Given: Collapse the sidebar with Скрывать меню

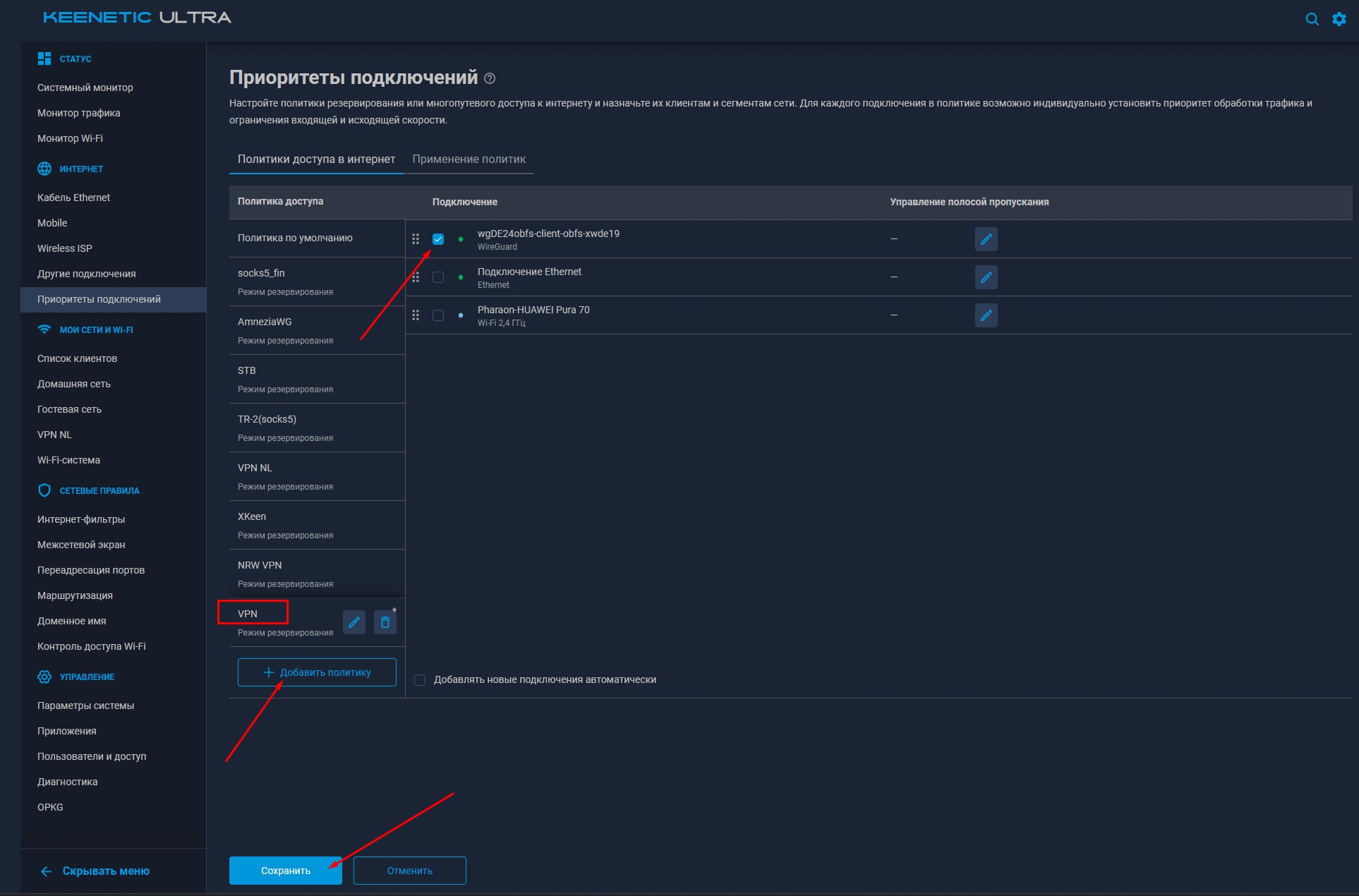Looking at the screenshot, I should coord(95,871).
